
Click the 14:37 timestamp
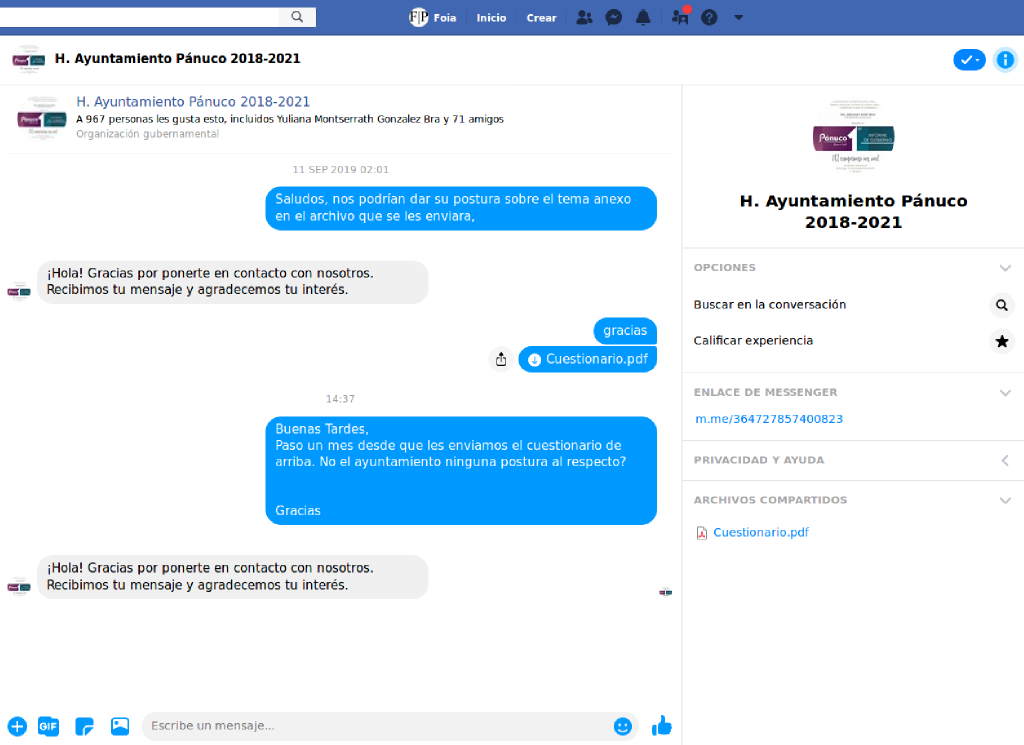[x=340, y=399]
